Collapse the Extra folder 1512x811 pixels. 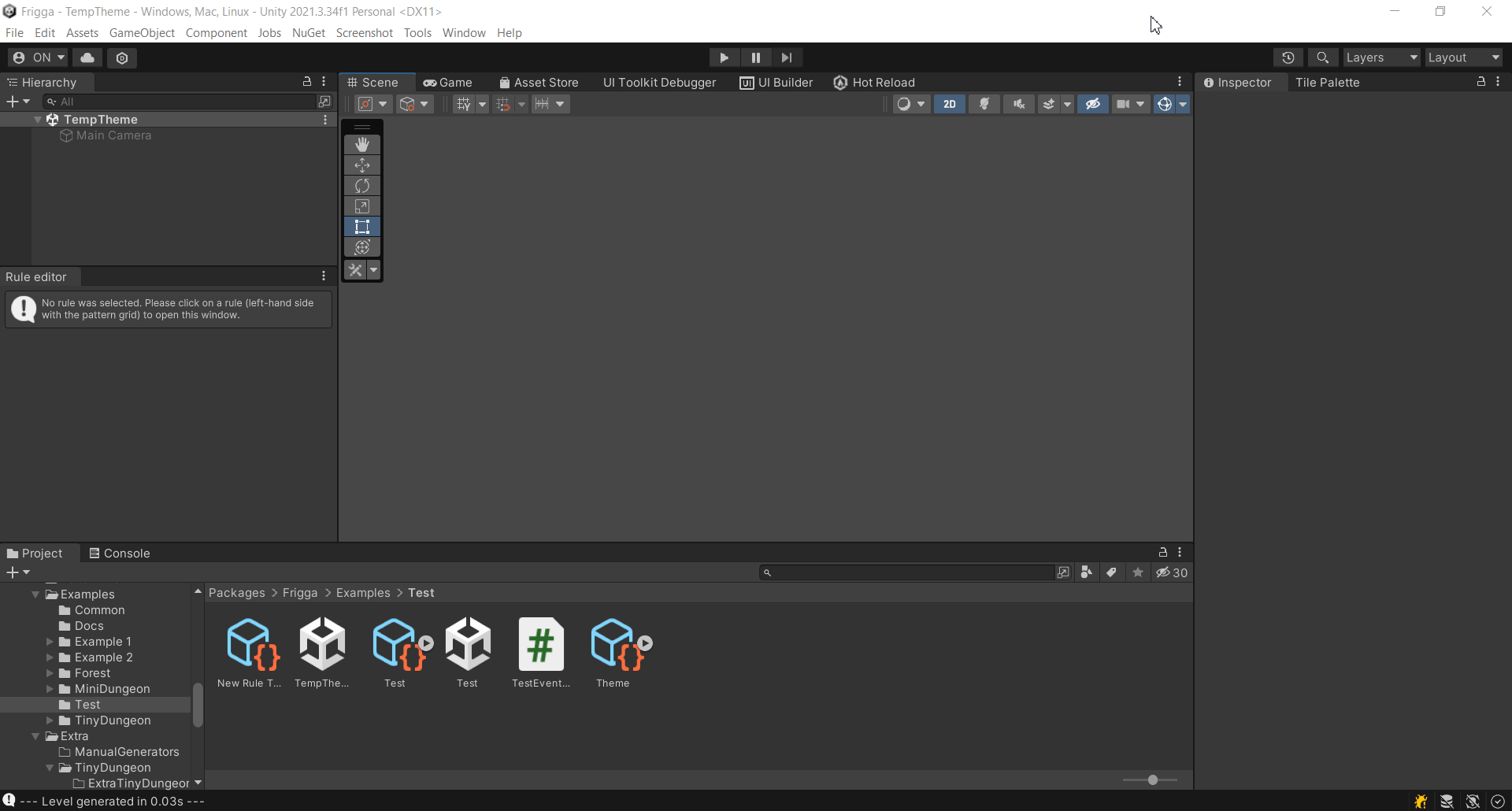(x=35, y=736)
